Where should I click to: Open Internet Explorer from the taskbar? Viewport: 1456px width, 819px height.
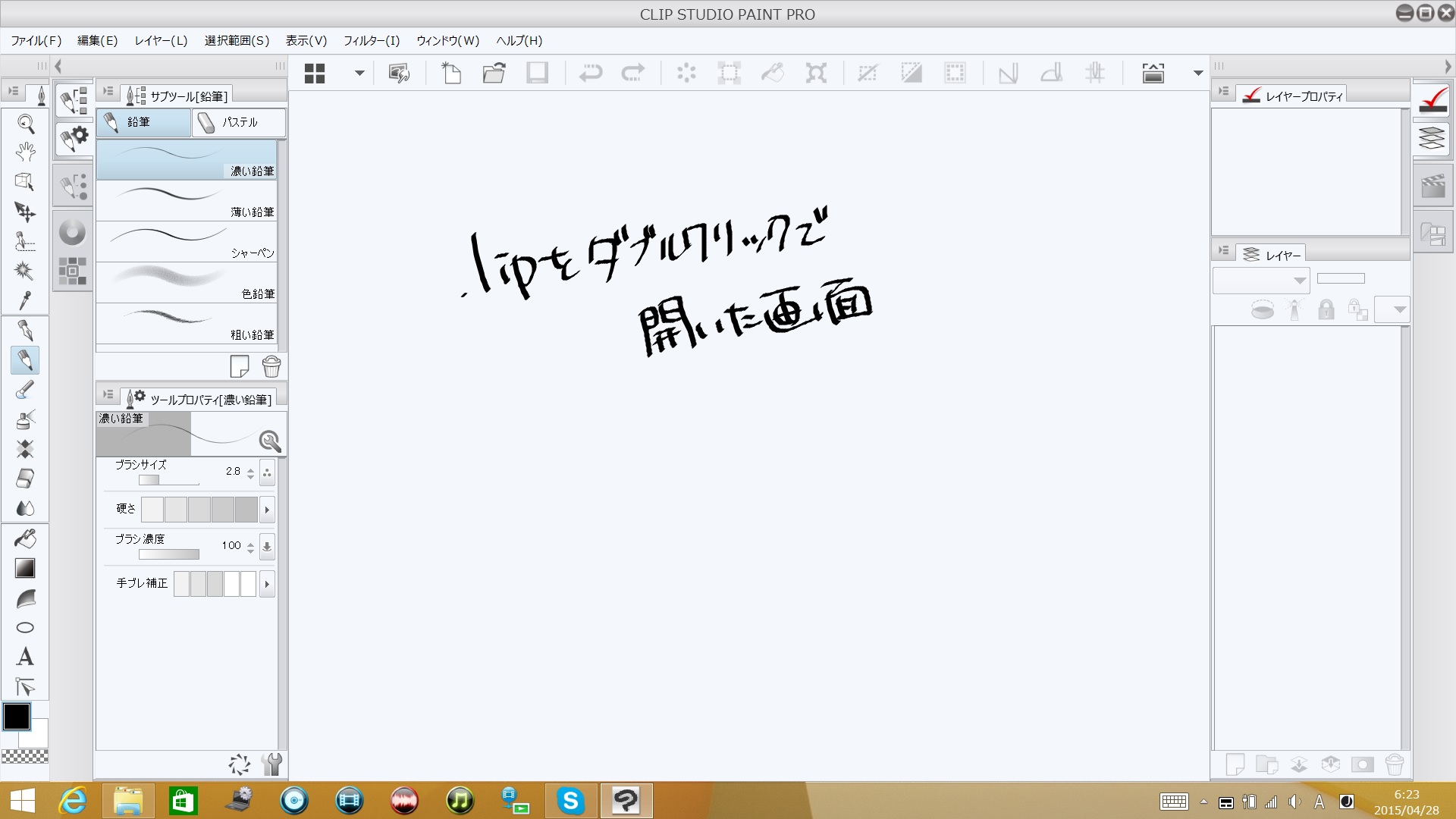[73, 801]
